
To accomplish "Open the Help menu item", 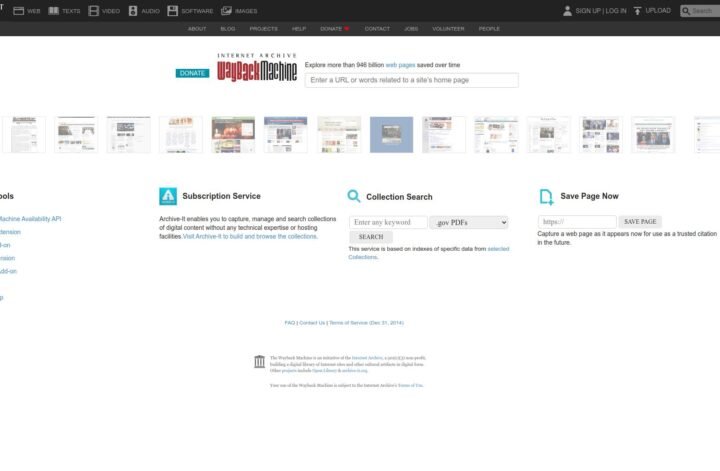I will point(299,29).
